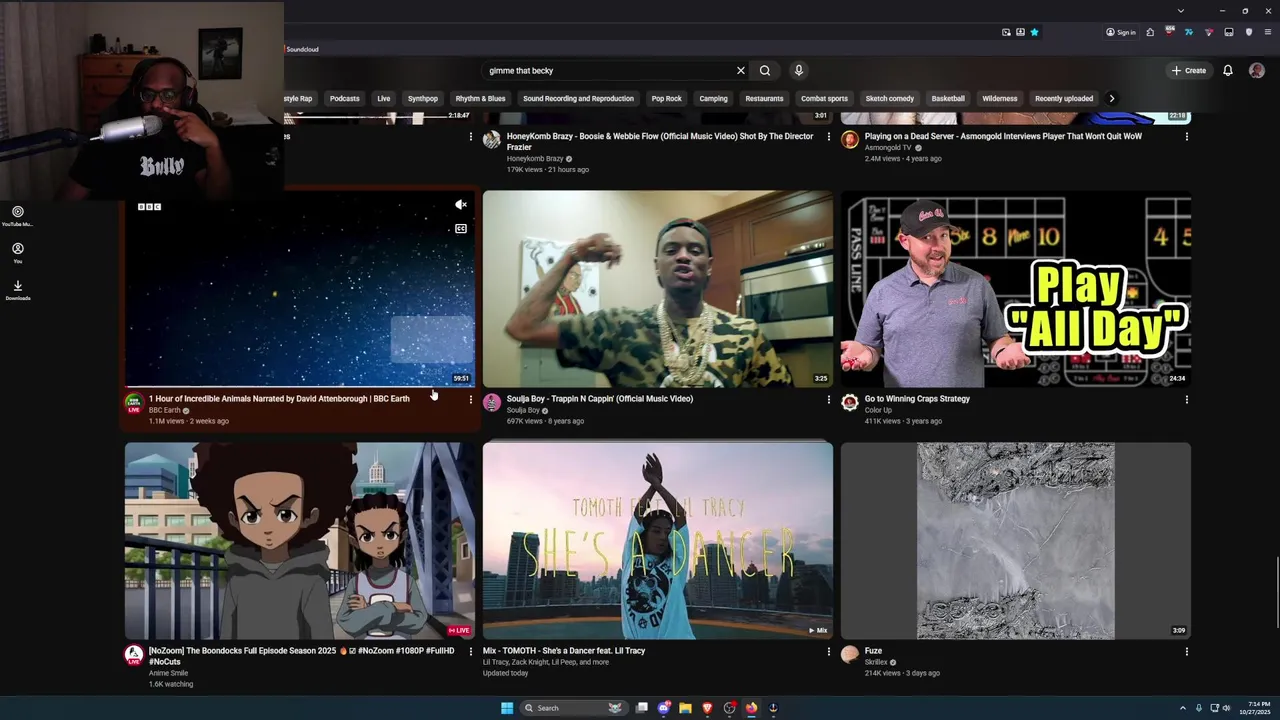
Task: Open the taskbar clock and date
Action: tap(1254, 708)
